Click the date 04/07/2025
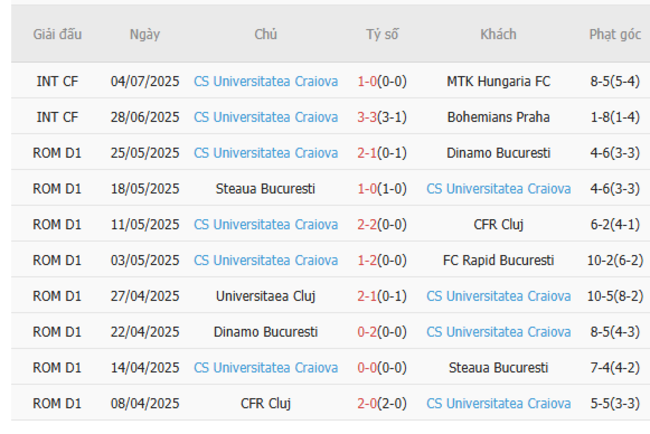This screenshot has width=650, height=434. (145, 81)
